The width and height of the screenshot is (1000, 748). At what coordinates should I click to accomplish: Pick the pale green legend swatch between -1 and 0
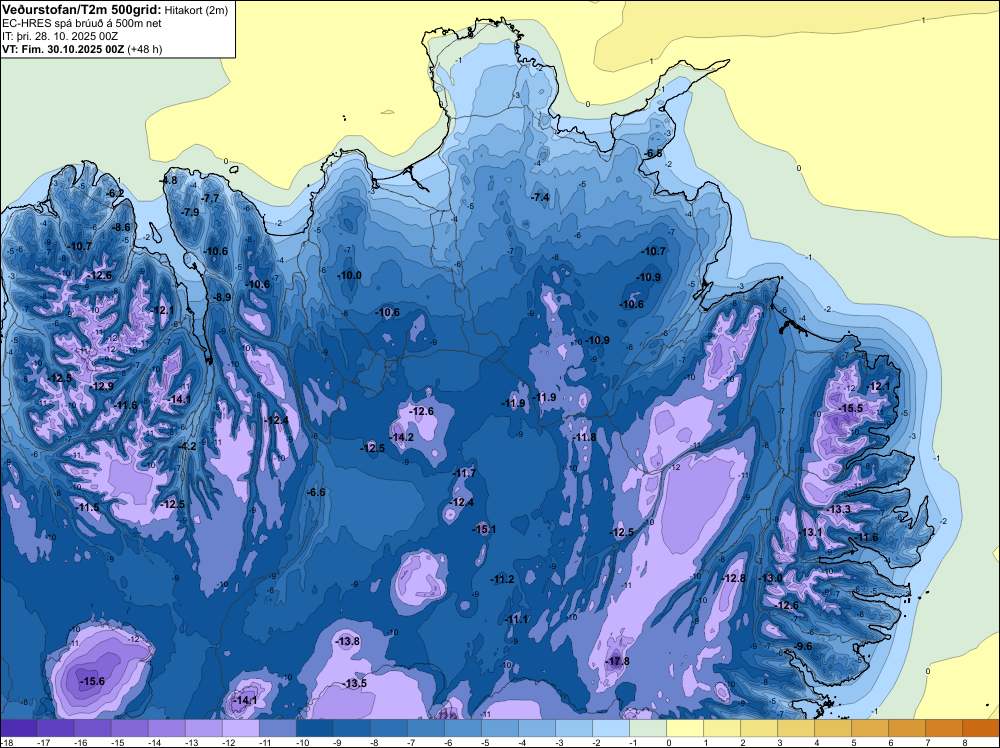click(x=648, y=728)
